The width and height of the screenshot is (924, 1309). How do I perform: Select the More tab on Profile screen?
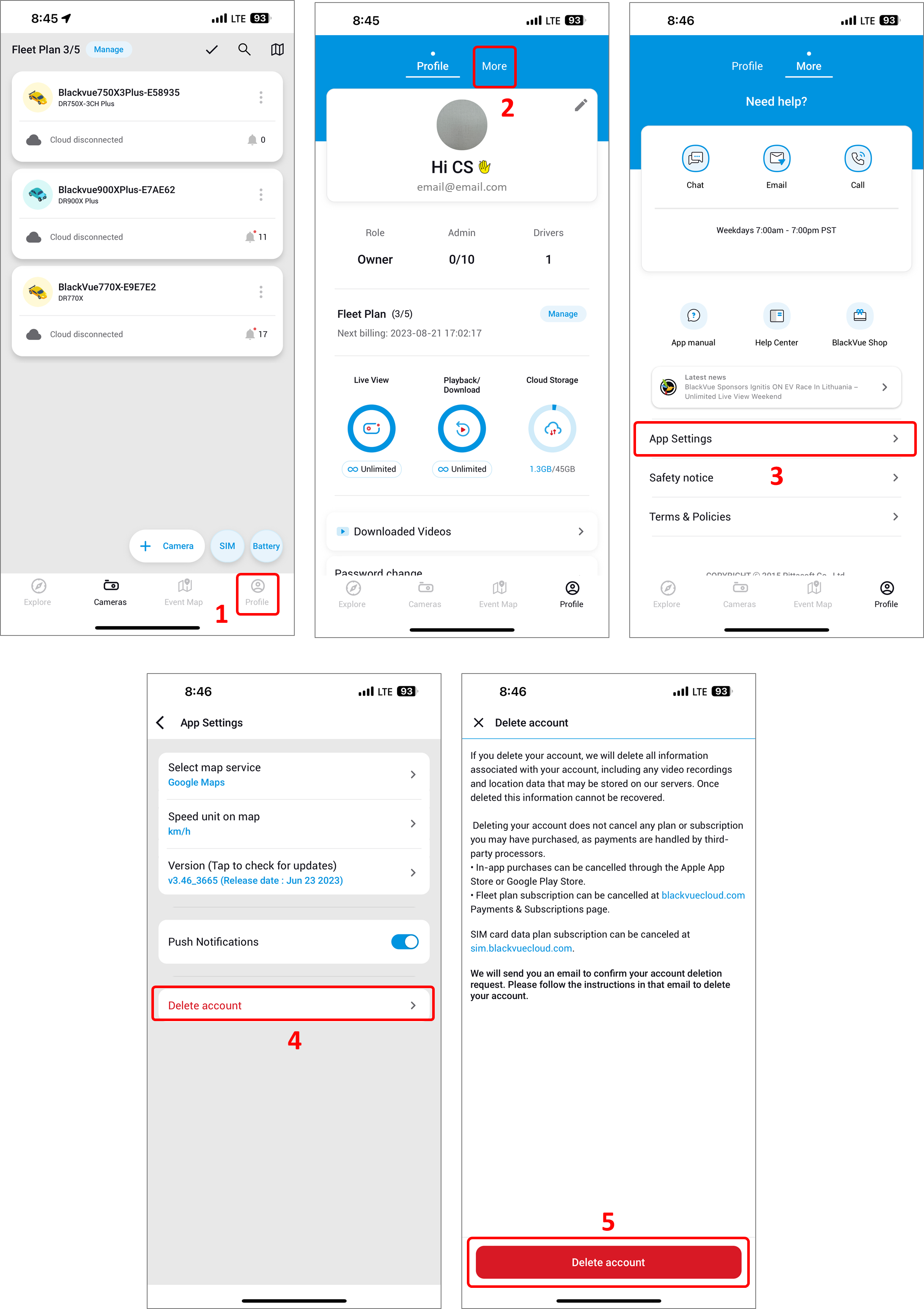(x=494, y=66)
